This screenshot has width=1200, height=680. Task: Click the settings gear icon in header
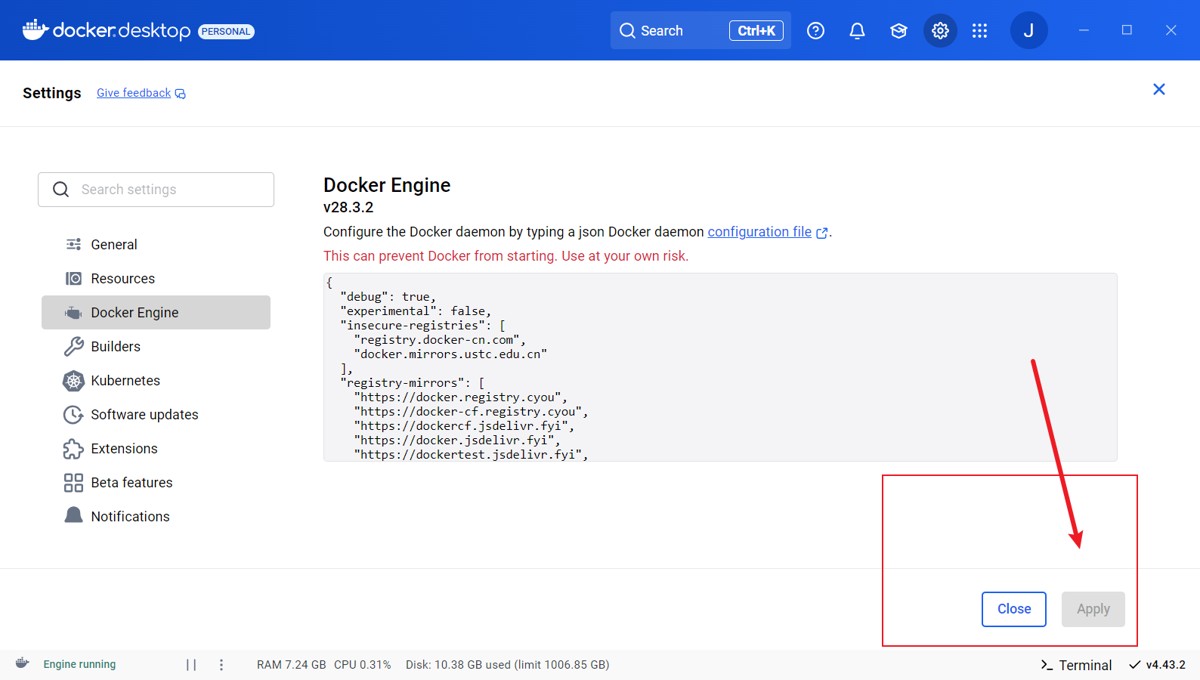tap(940, 31)
